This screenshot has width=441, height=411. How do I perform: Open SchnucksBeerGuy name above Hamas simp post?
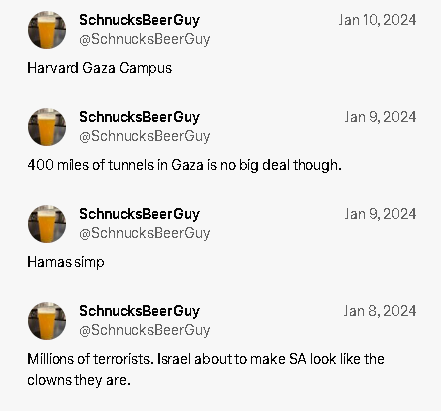[x=139, y=214]
